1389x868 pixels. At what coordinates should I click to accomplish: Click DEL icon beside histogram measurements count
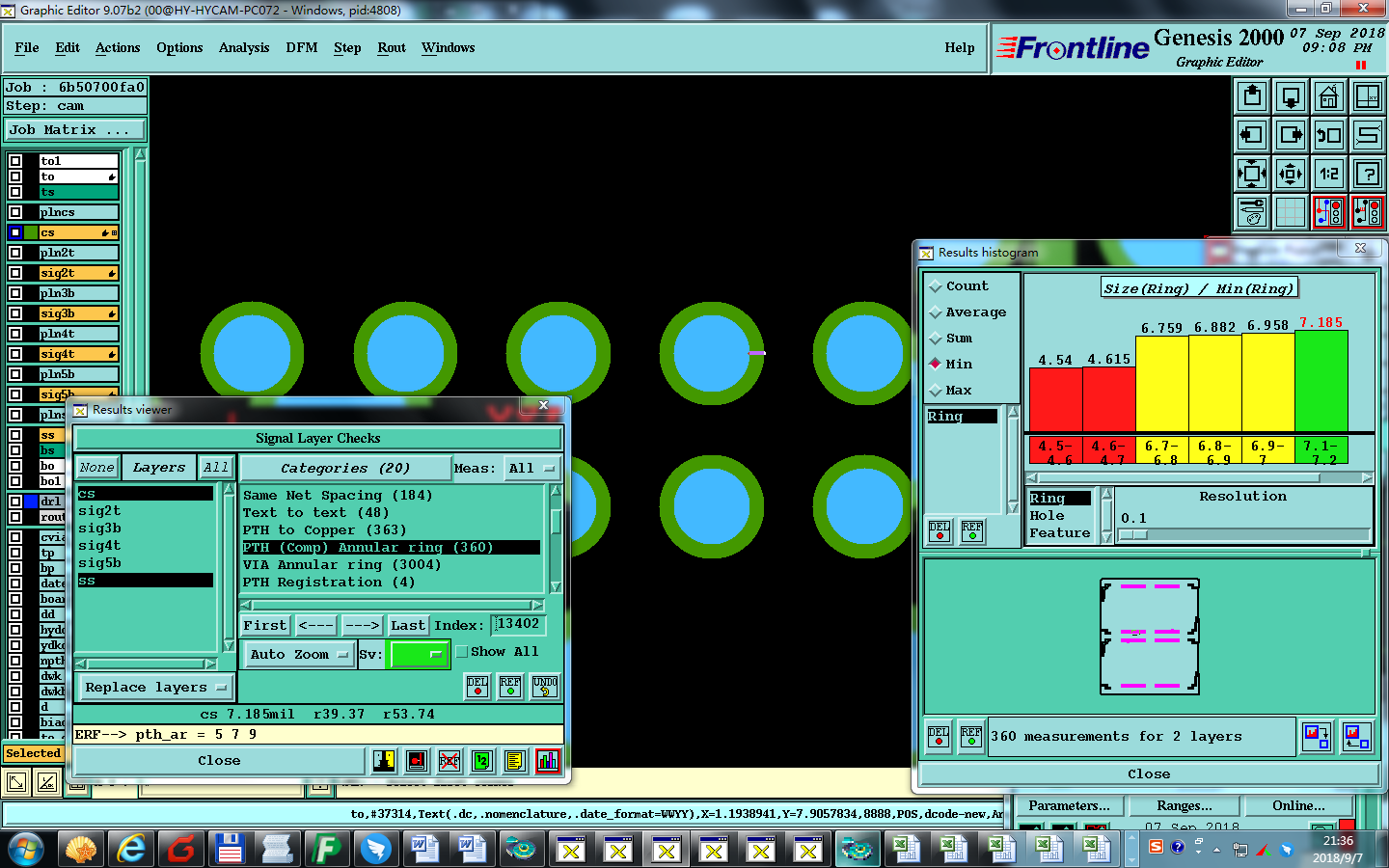[939, 737]
